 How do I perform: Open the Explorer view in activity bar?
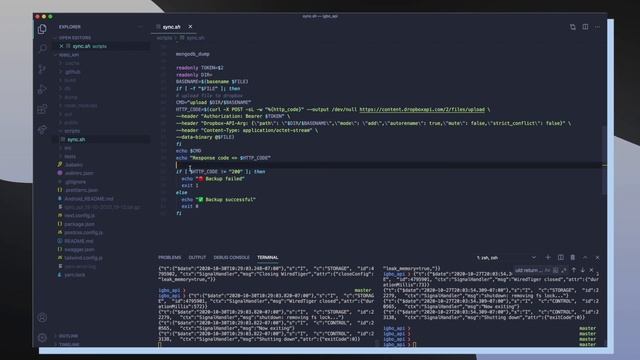[42, 29]
